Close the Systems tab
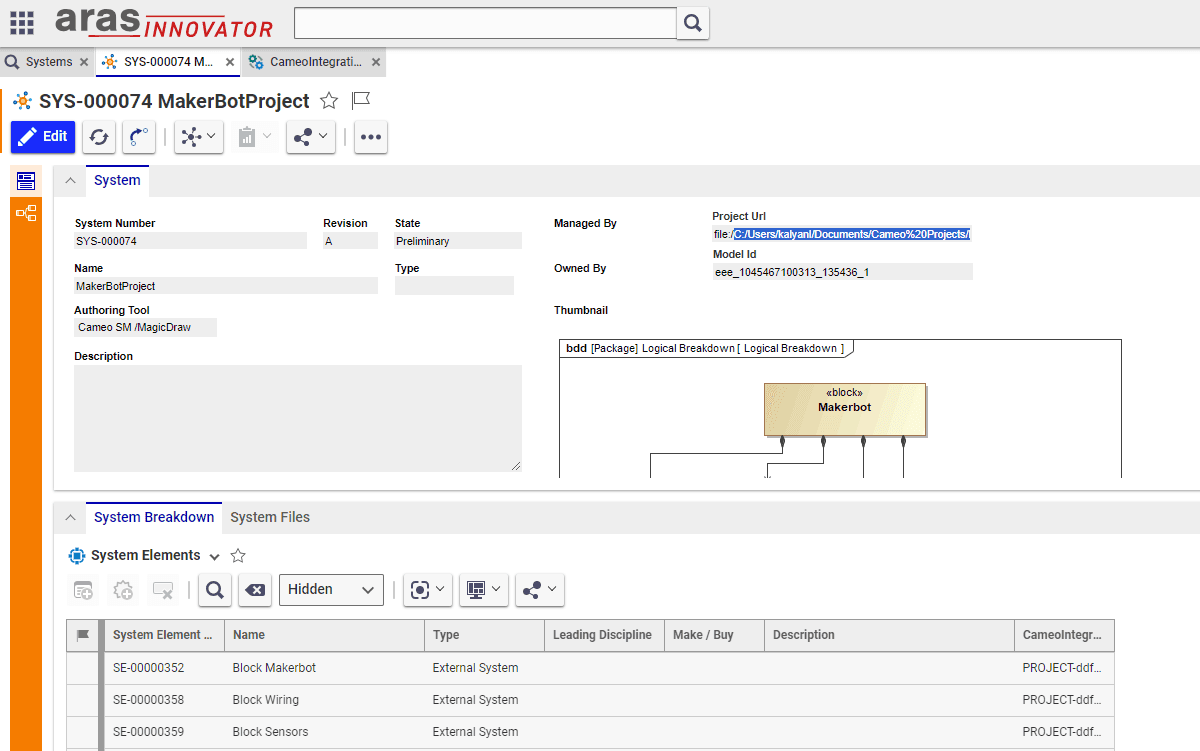1200x751 pixels. (x=84, y=62)
